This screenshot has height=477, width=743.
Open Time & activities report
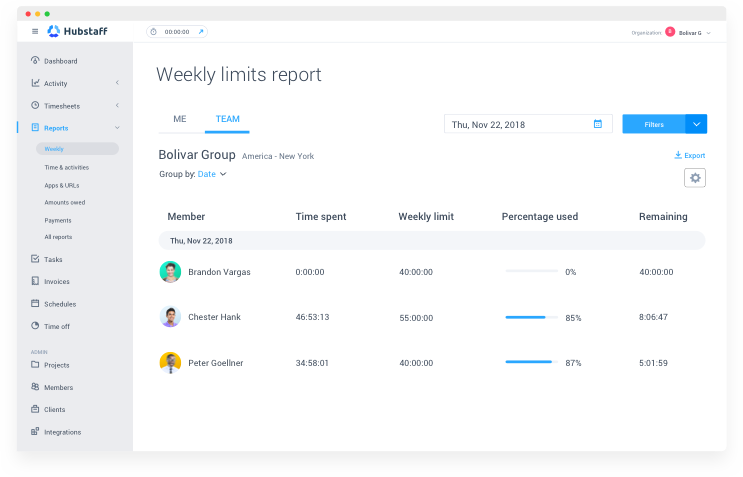coord(67,167)
